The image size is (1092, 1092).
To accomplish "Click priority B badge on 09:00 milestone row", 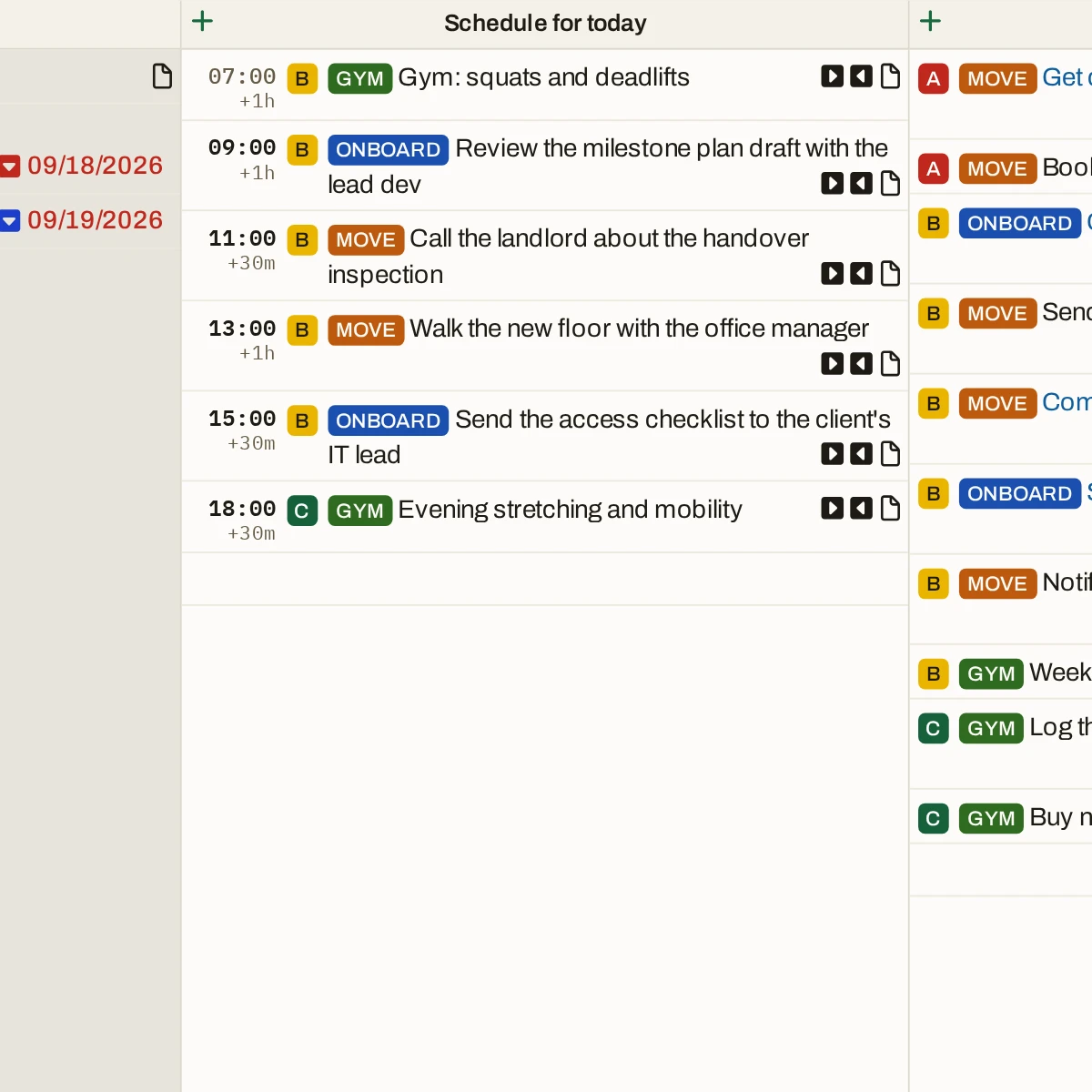I will pos(302,149).
